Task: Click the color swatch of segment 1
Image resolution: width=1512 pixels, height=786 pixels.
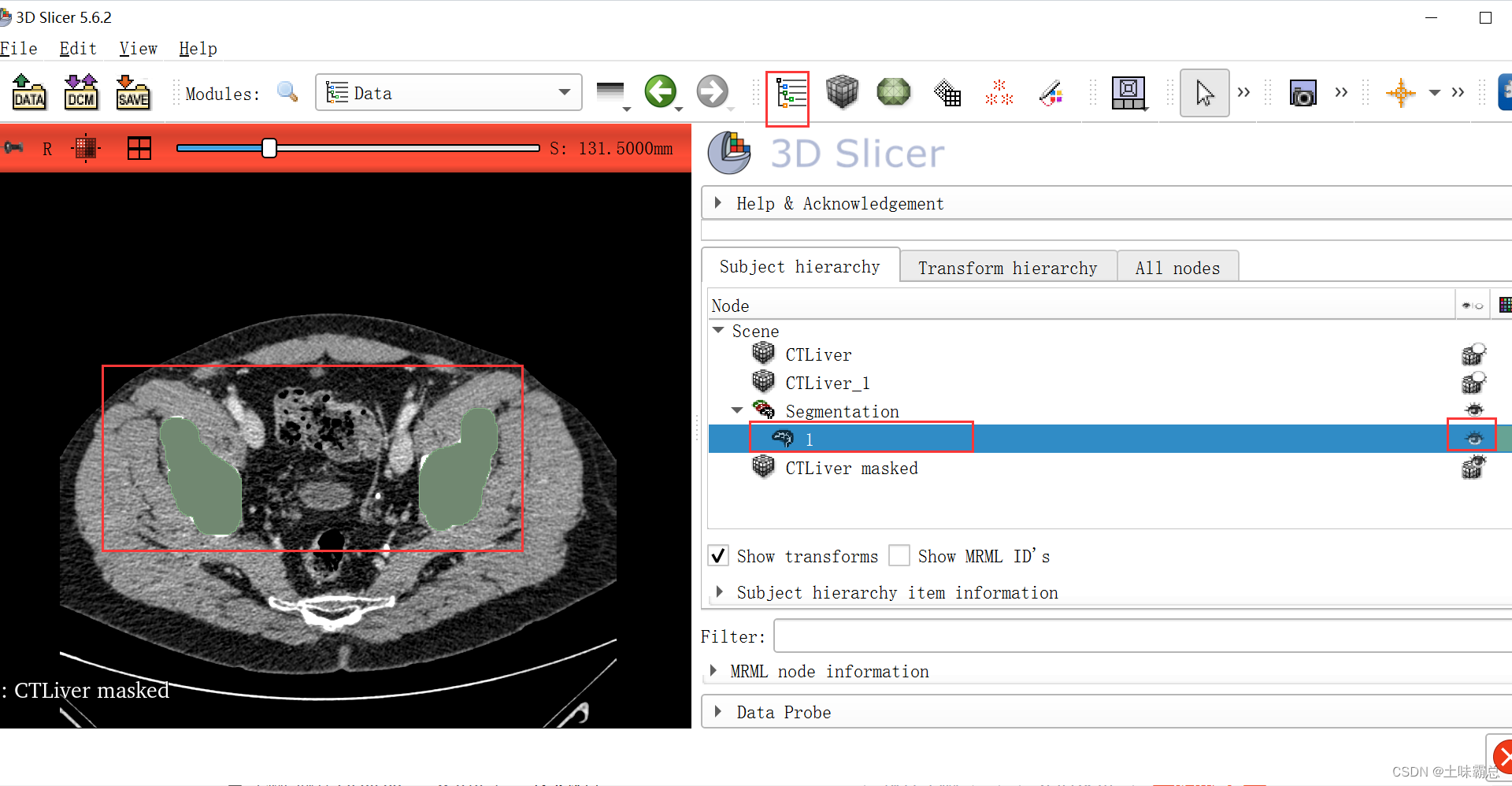Action: coord(1504,438)
